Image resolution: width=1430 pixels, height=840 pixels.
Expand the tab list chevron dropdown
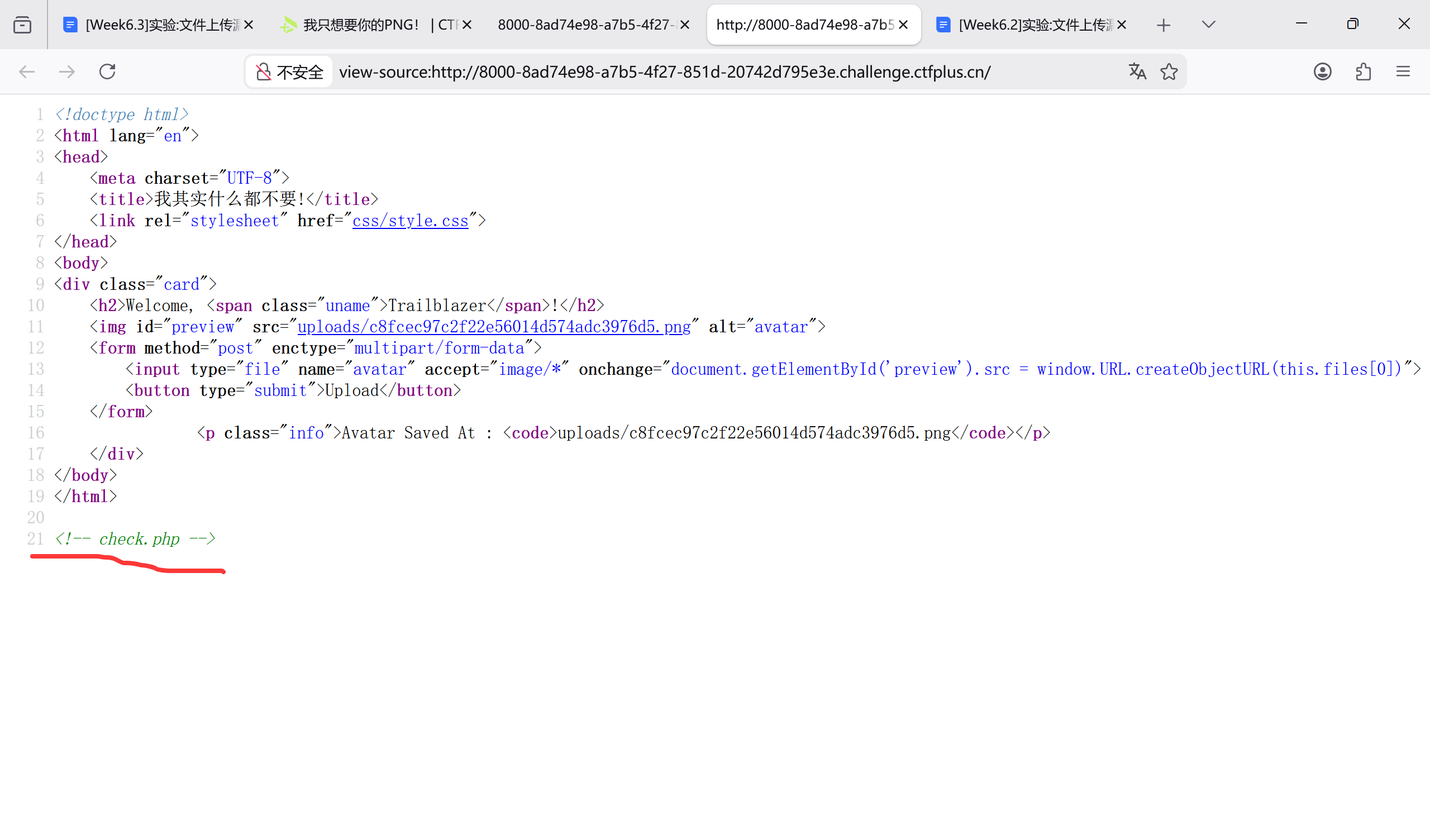(1208, 25)
